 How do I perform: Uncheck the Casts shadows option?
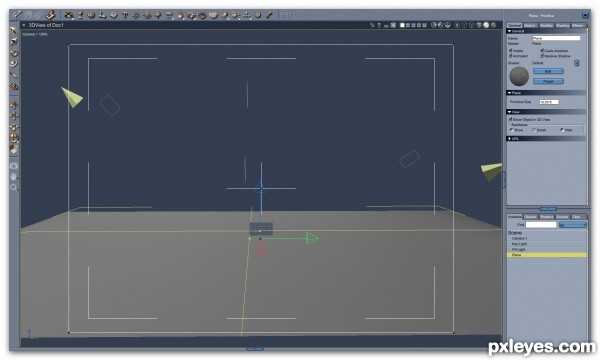[542, 50]
